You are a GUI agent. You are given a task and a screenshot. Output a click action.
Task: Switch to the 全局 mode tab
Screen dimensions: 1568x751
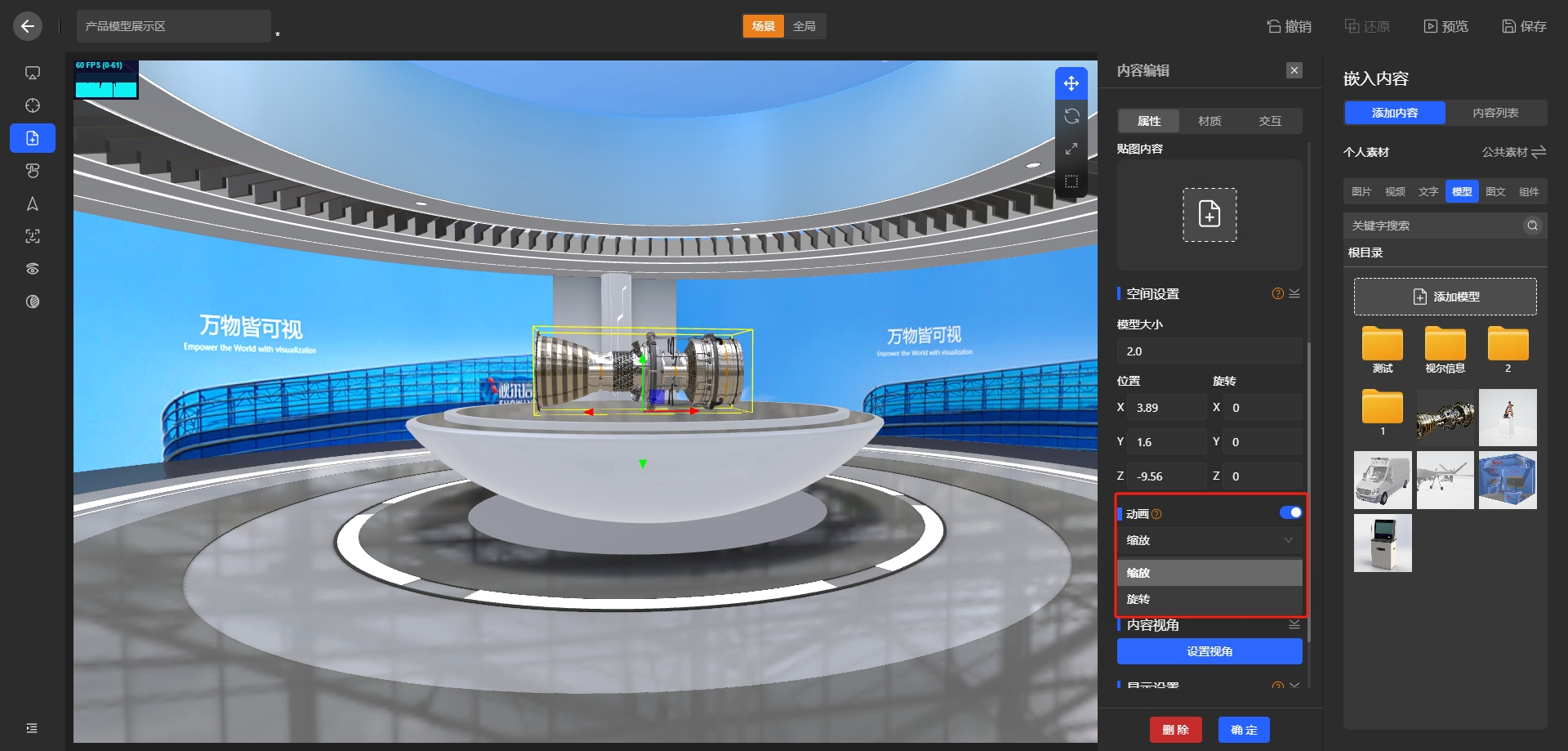pos(806,26)
